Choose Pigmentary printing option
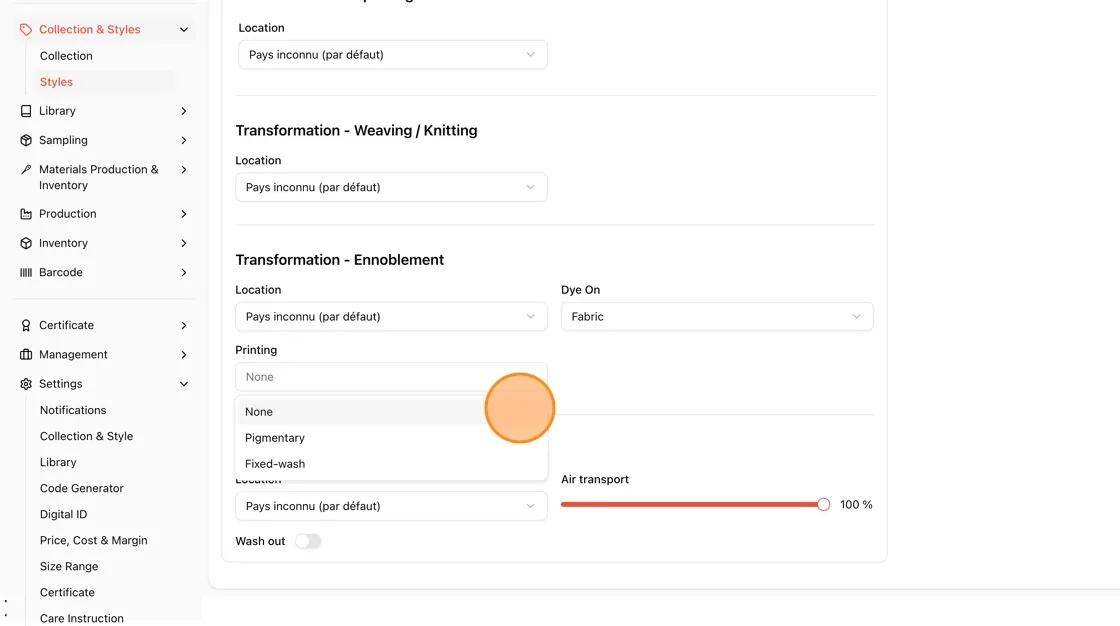This screenshot has height=626, width=1120. click(x=391, y=437)
